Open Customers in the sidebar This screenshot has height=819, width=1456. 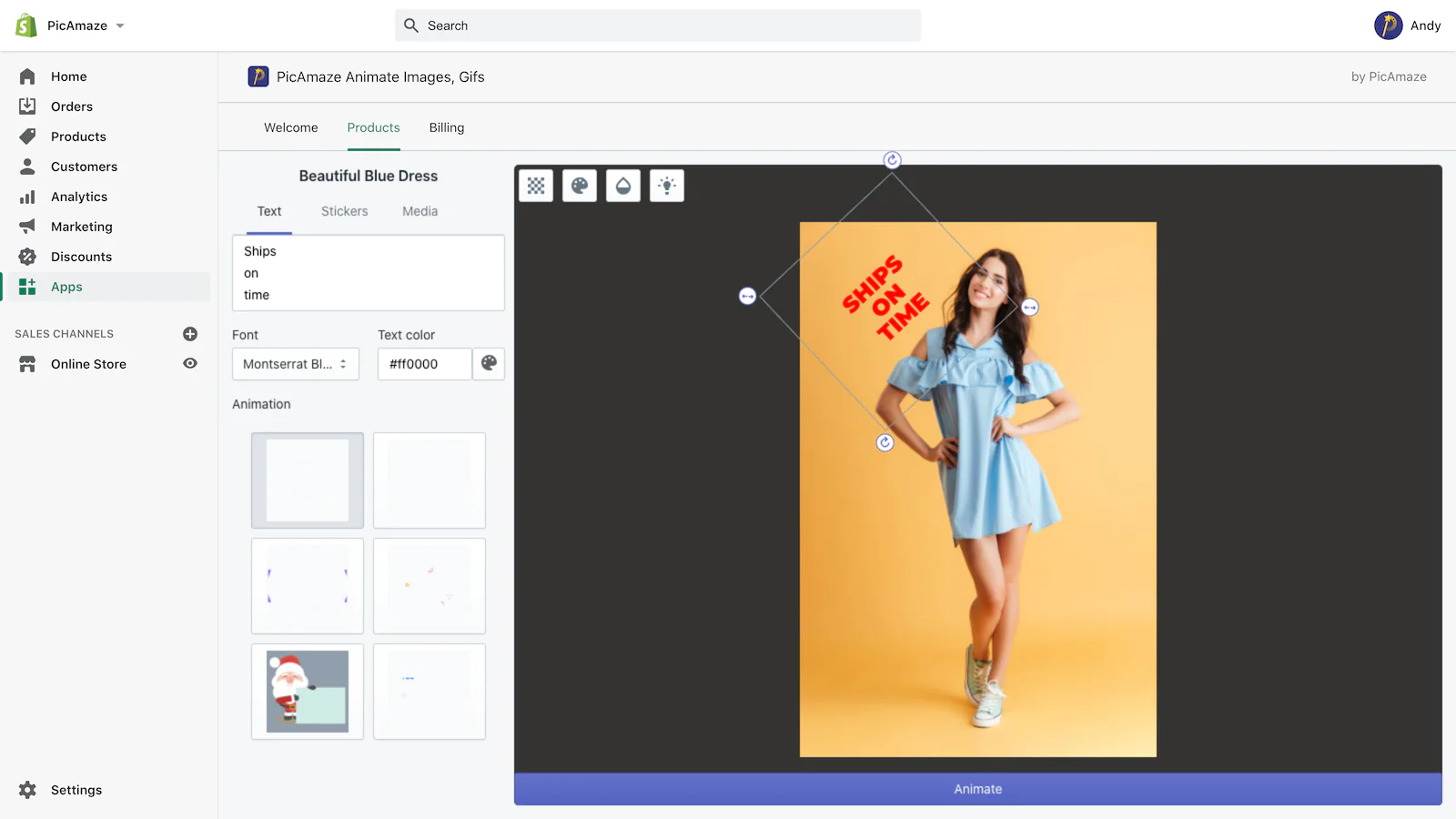tap(84, 167)
